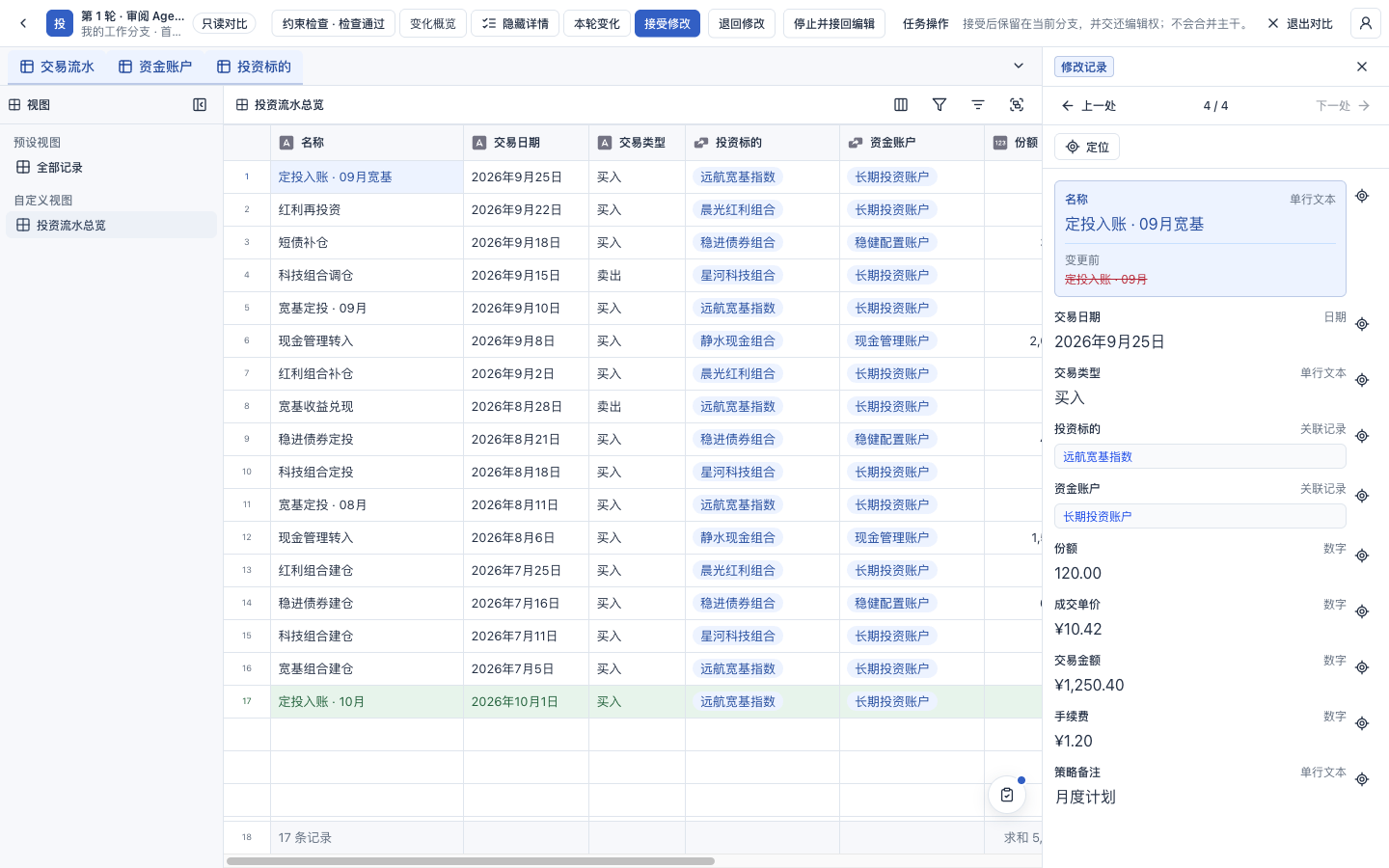Expand the table tabs dropdown chevron
This screenshot has width=1389, height=868.
pyautogui.click(x=1019, y=67)
